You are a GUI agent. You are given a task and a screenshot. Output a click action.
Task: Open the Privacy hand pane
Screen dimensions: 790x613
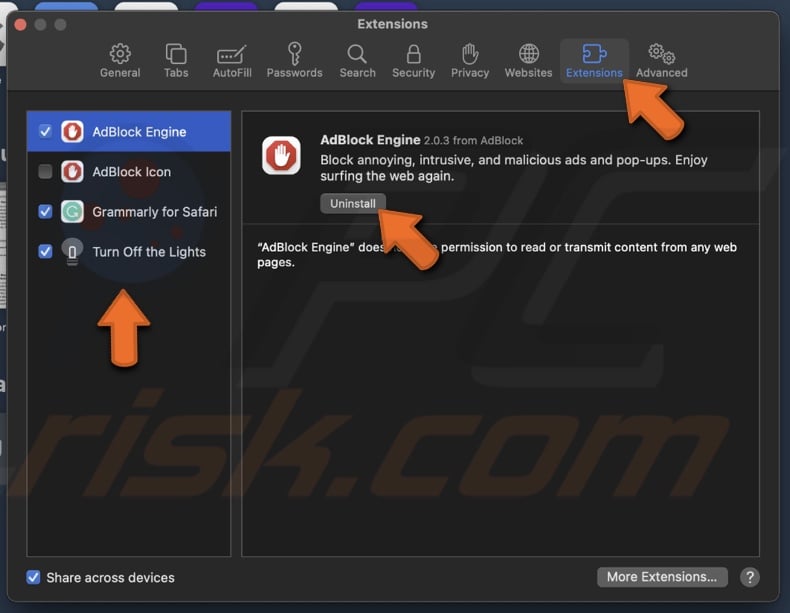(x=470, y=60)
